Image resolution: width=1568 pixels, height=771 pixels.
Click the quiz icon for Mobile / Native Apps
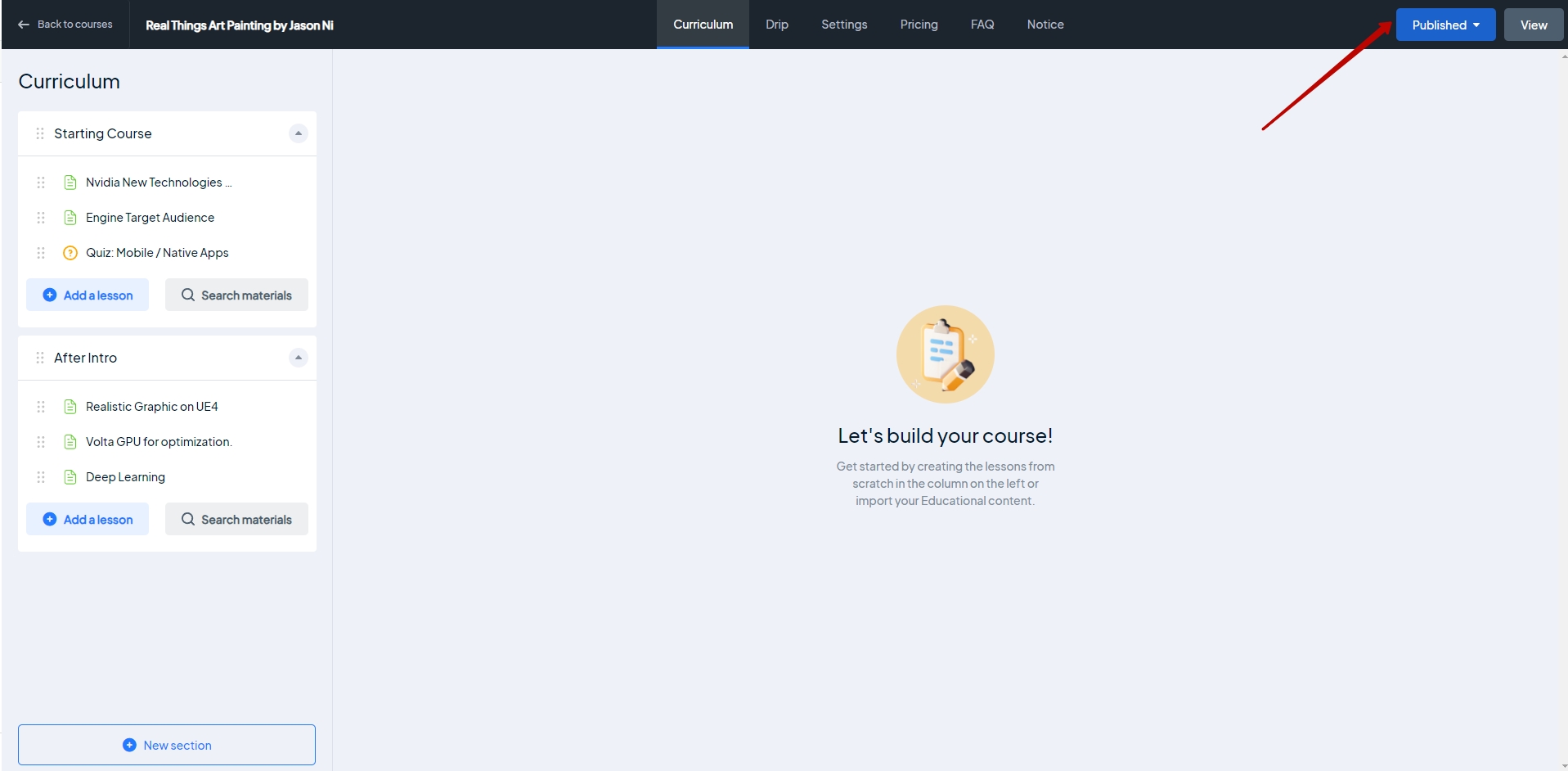(70, 253)
